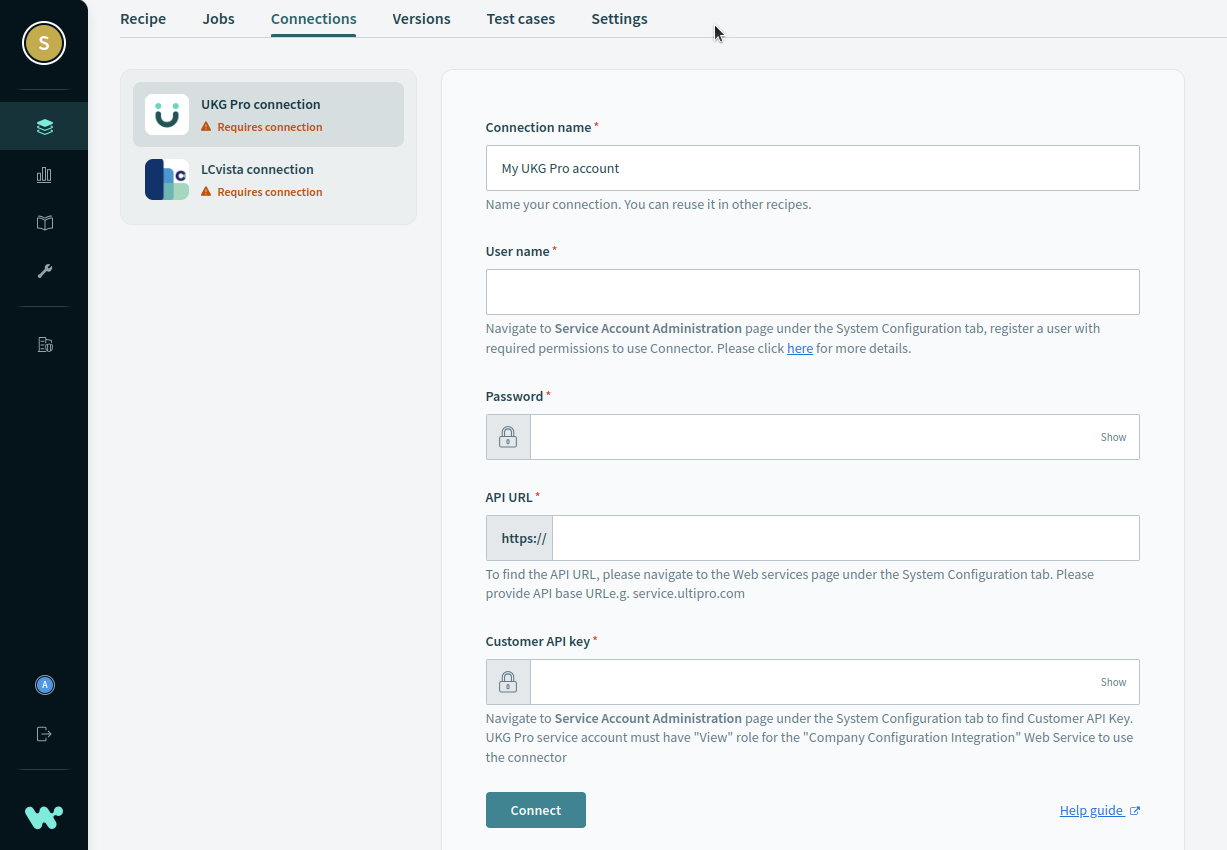Open the Tools wrench icon
The height and width of the screenshot is (850, 1227).
44,271
